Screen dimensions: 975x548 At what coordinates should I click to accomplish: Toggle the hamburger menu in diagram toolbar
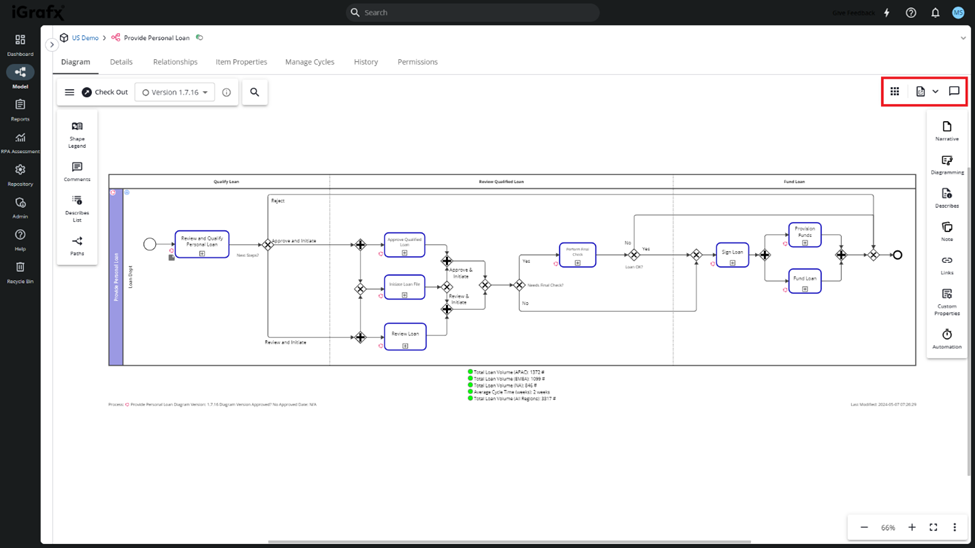(x=69, y=92)
